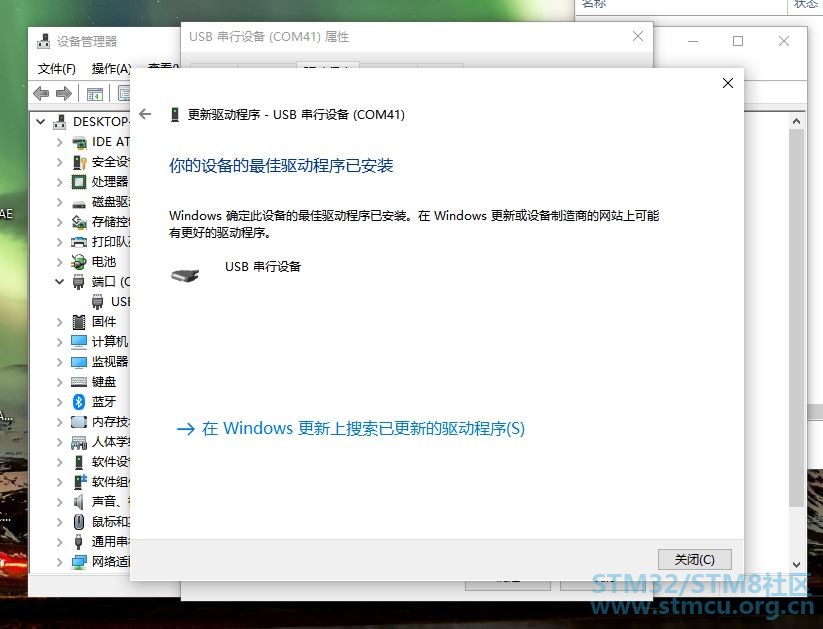This screenshot has height=629, width=823.
Task: Open the 操作(A) menu in Device Manager
Action: coord(111,68)
